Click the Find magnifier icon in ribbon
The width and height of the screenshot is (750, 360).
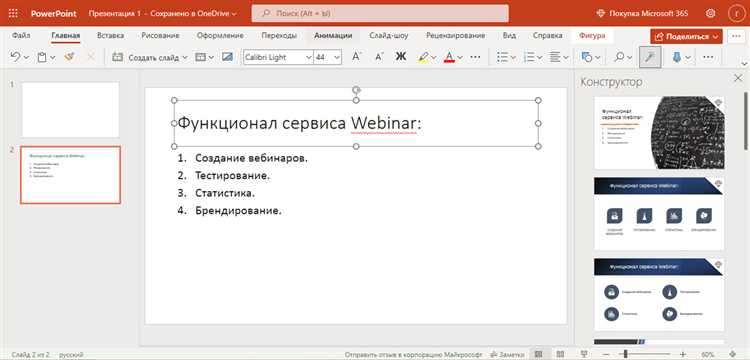[x=619, y=57]
